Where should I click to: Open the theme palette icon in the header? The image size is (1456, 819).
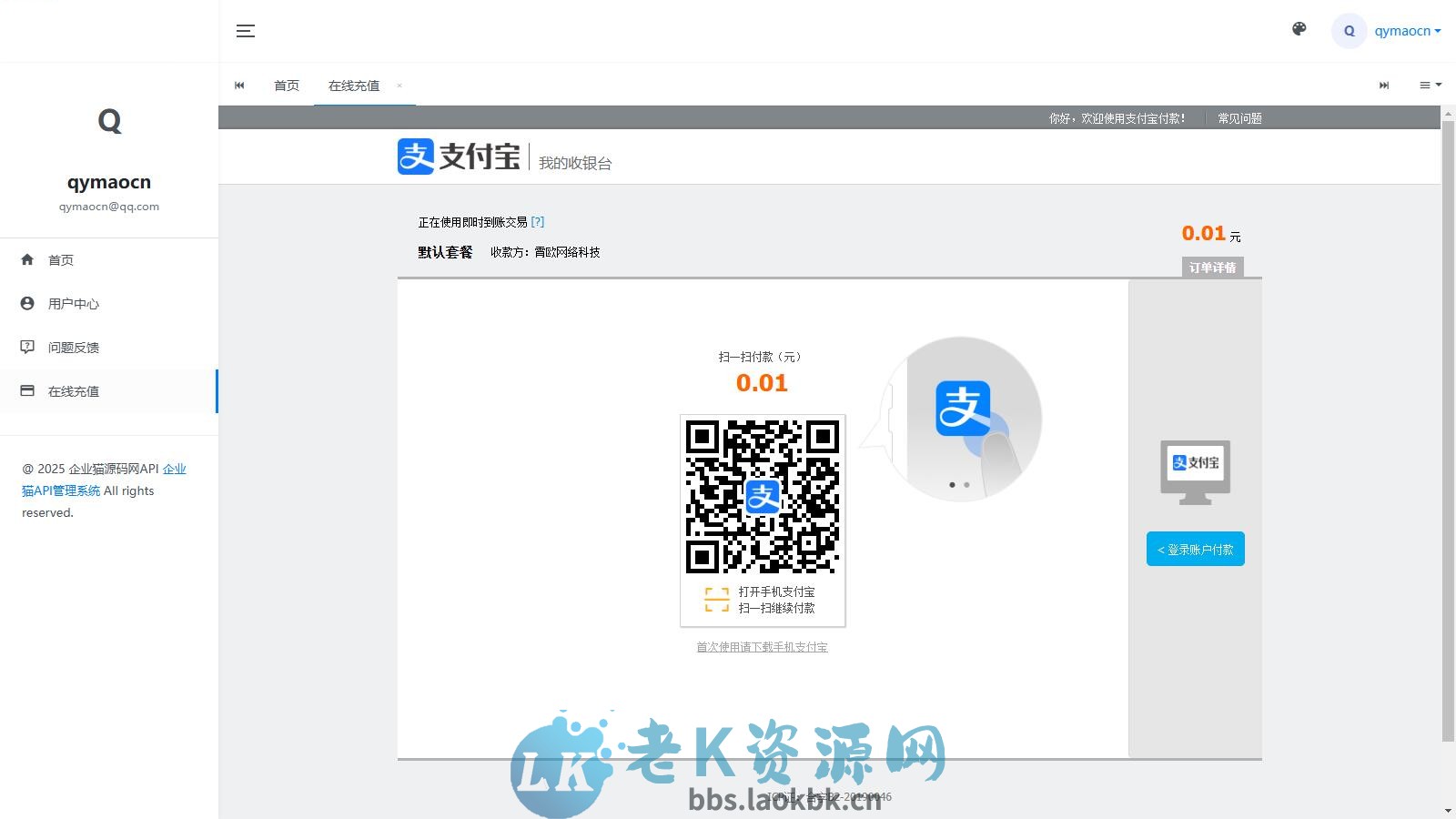pos(1298,30)
